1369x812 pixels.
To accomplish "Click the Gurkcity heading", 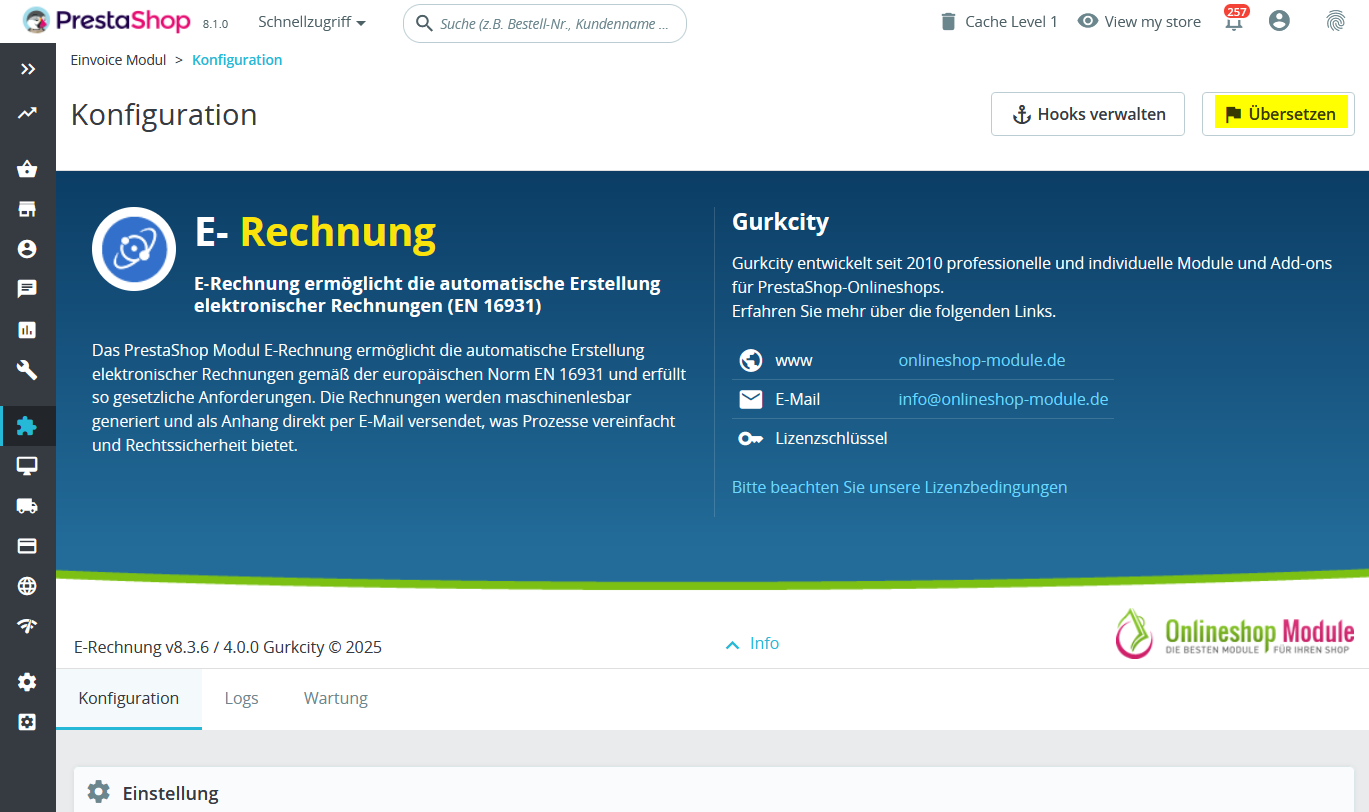I will click(780, 221).
